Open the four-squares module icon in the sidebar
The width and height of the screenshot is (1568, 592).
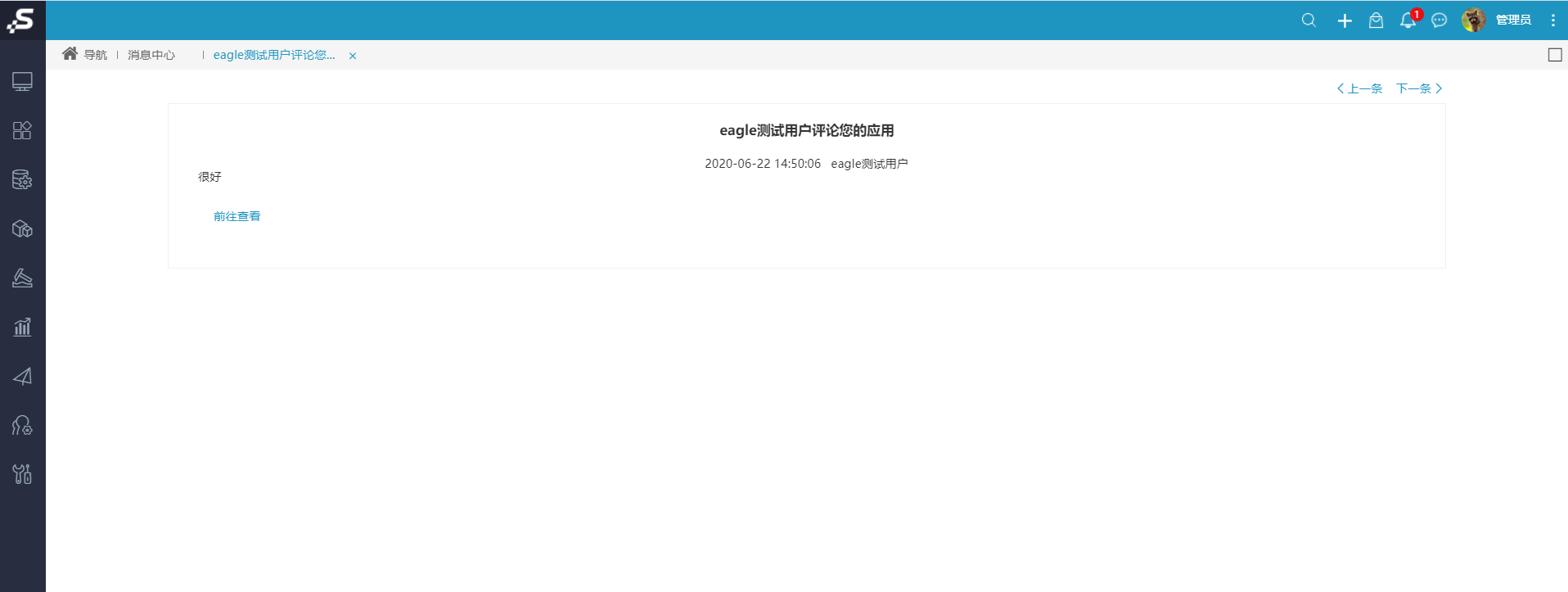(22, 130)
